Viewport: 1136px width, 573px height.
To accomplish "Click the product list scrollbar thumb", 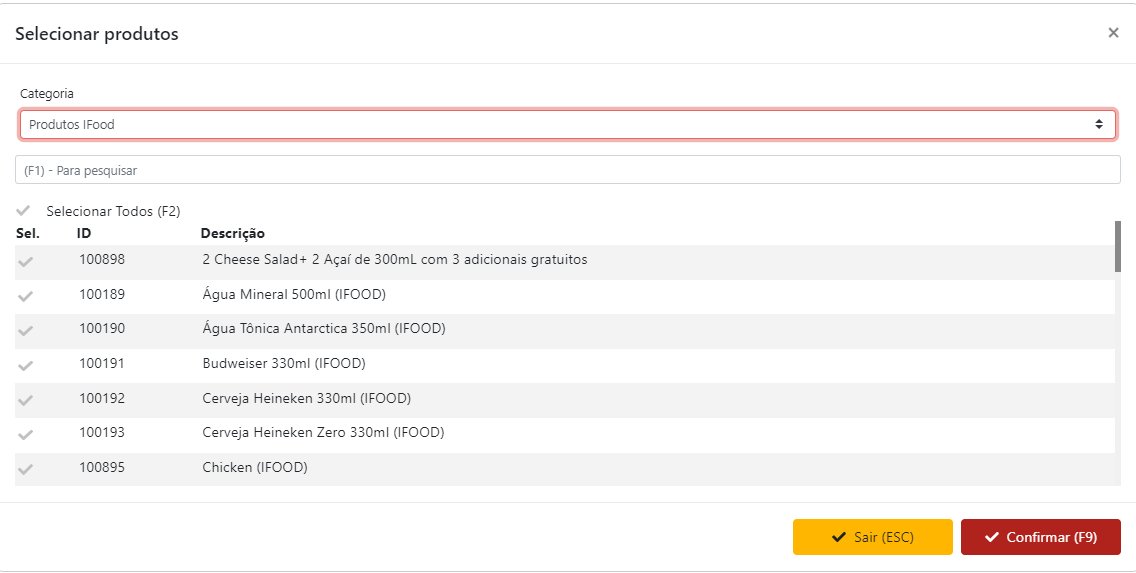I will (x=1117, y=246).
